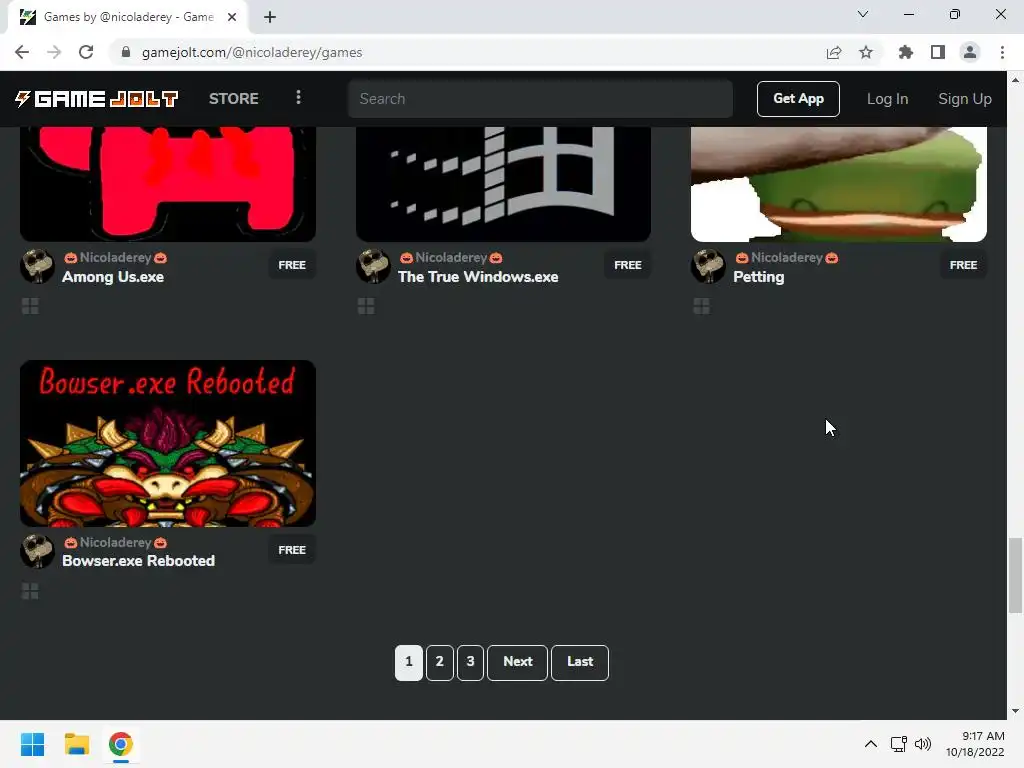The height and width of the screenshot is (768, 1024).
Task: Toggle the browser side panel
Action: click(x=938, y=52)
